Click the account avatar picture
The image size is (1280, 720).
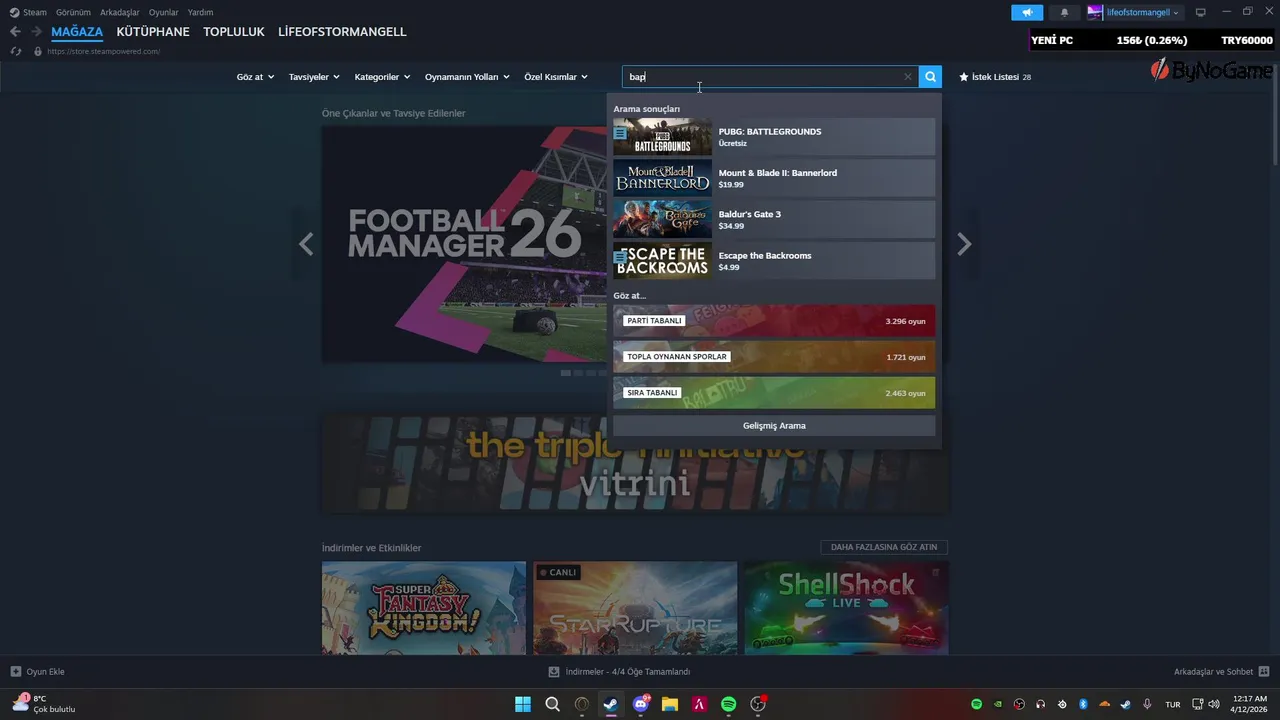pyautogui.click(x=1095, y=12)
